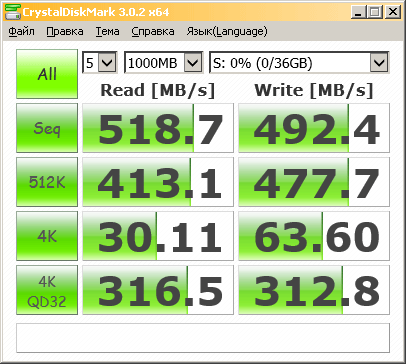Start the 512K benchmark test
Viewport: 406px width, 364px height.
[x=47, y=182]
